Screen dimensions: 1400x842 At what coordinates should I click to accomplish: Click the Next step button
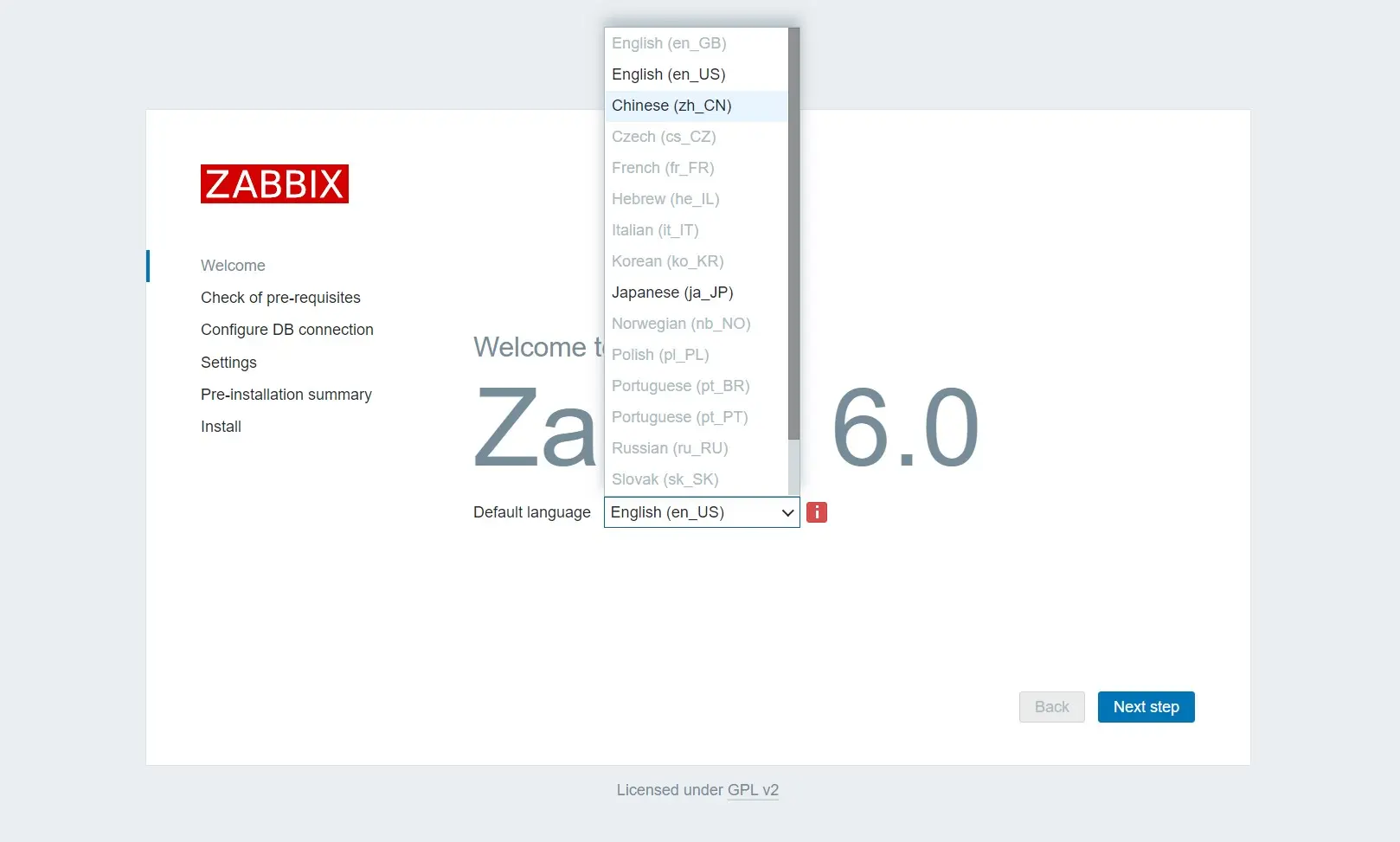tap(1146, 707)
